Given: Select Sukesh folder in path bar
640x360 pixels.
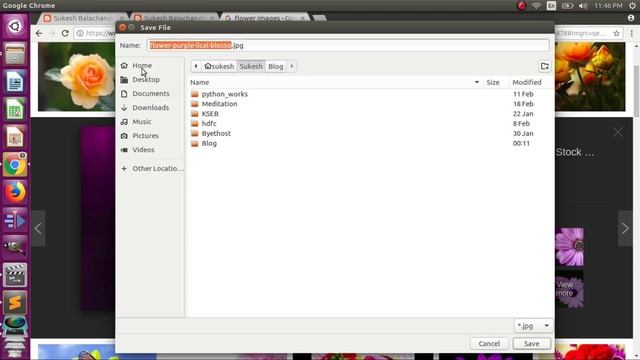Looking at the screenshot, I should 251,66.
